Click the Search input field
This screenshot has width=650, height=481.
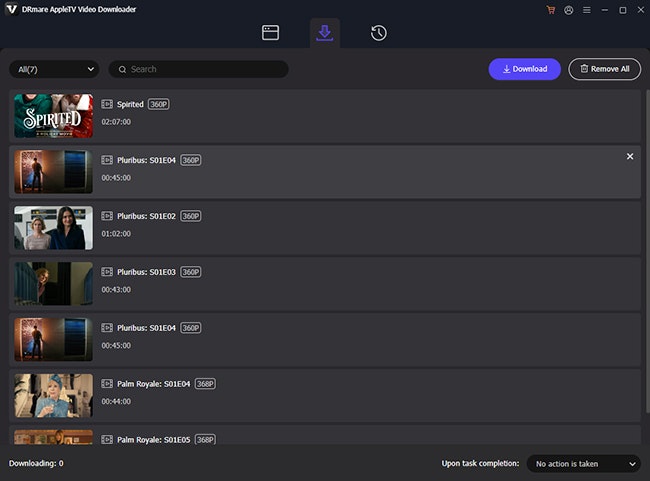pyautogui.click(x=199, y=69)
